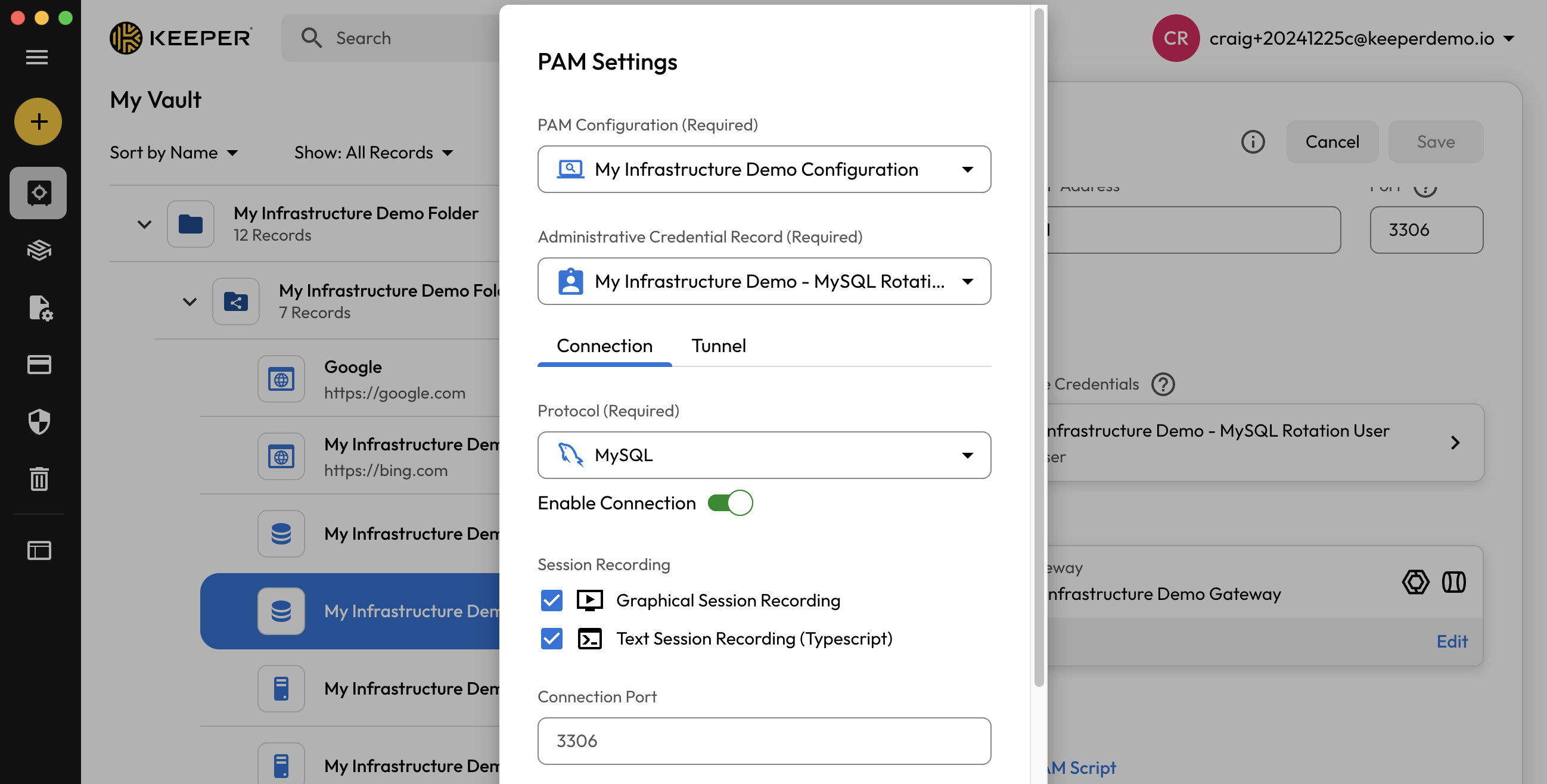Open the hamburger menu in the sidebar
1547x784 pixels.
[x=37, y=57]
